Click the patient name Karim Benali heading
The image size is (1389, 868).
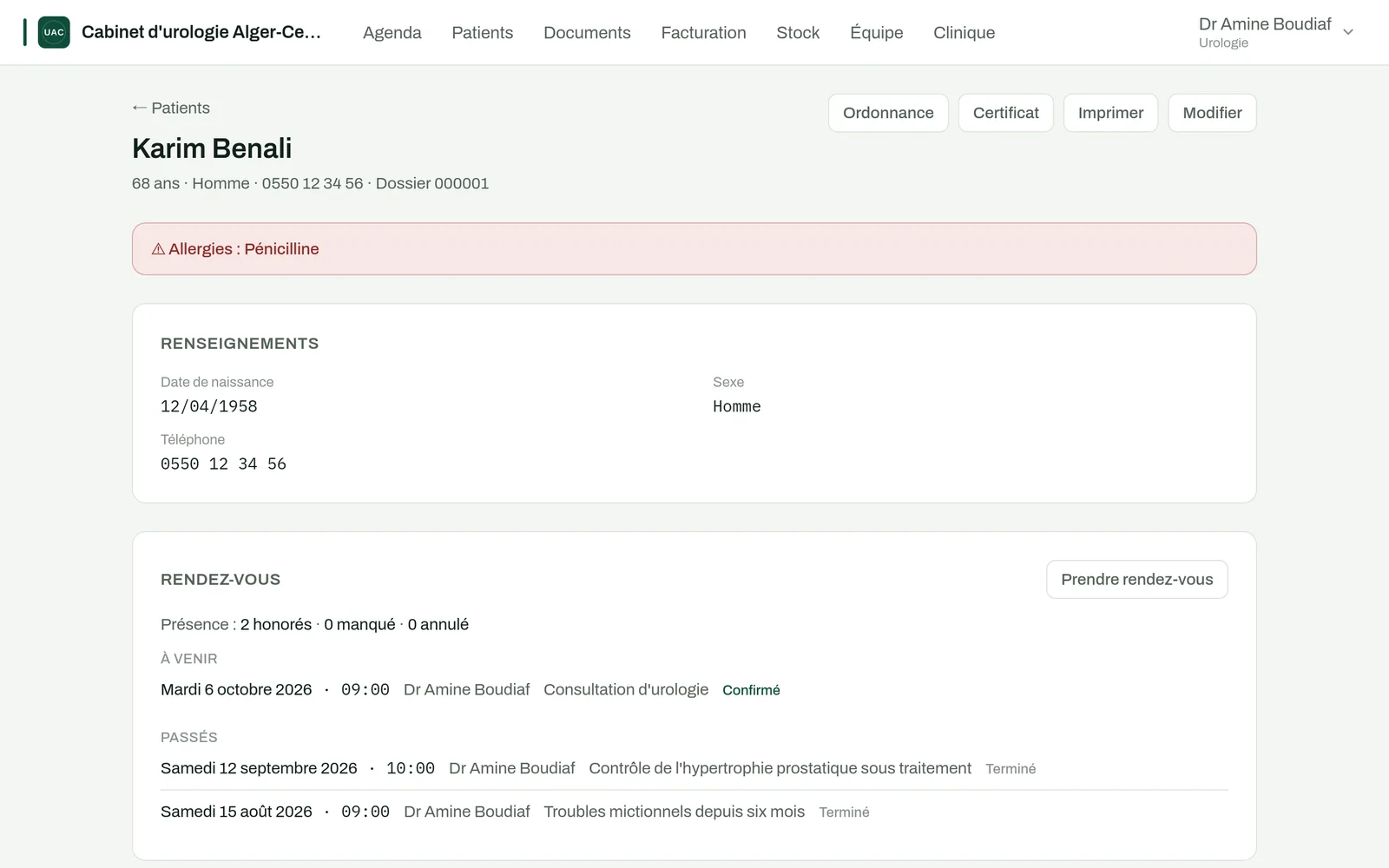(x=212, y=148)
